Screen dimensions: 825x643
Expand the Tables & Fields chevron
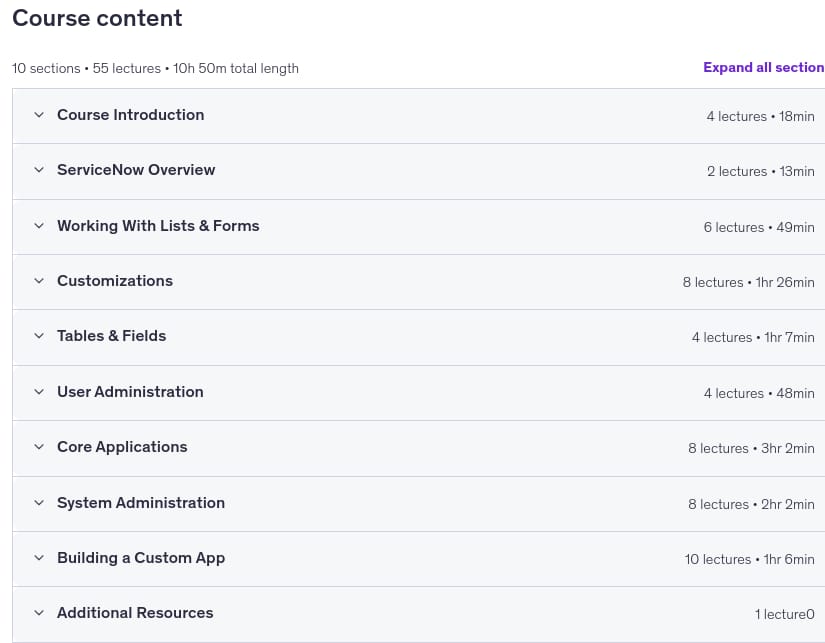[39, 336]
